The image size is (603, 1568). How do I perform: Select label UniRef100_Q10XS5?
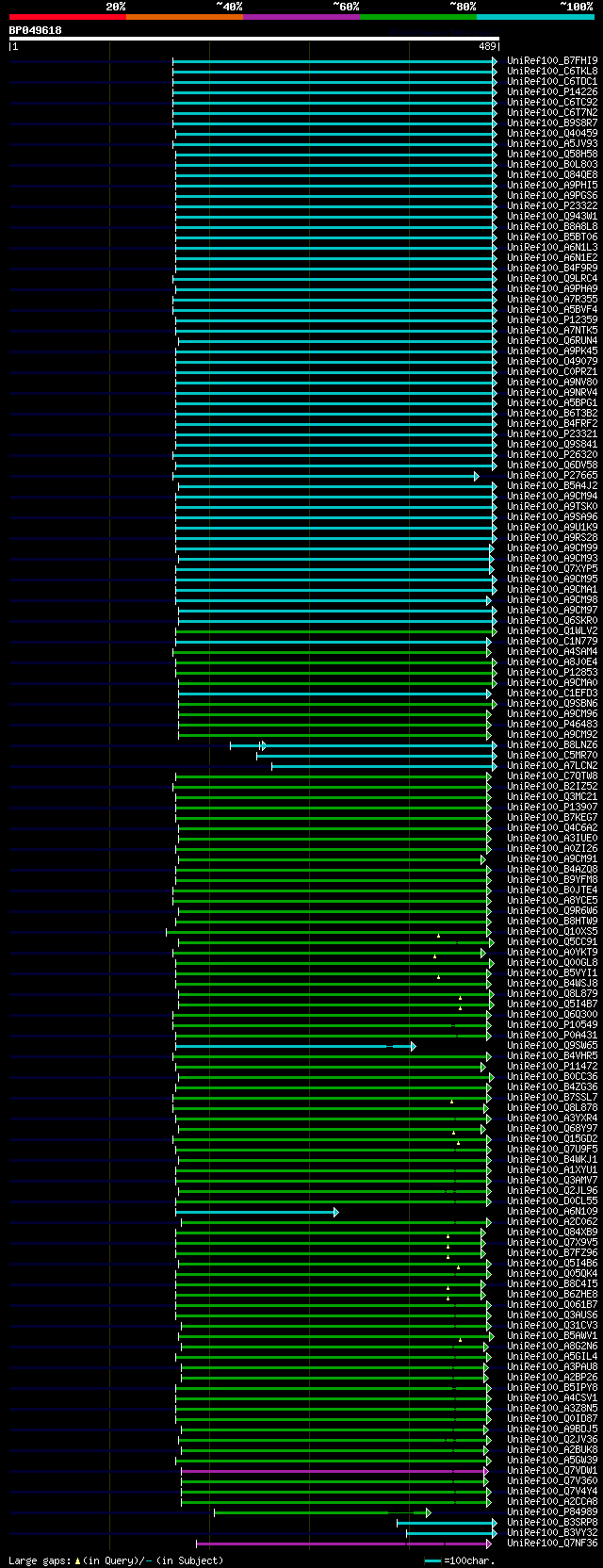(x=552, y=931)
